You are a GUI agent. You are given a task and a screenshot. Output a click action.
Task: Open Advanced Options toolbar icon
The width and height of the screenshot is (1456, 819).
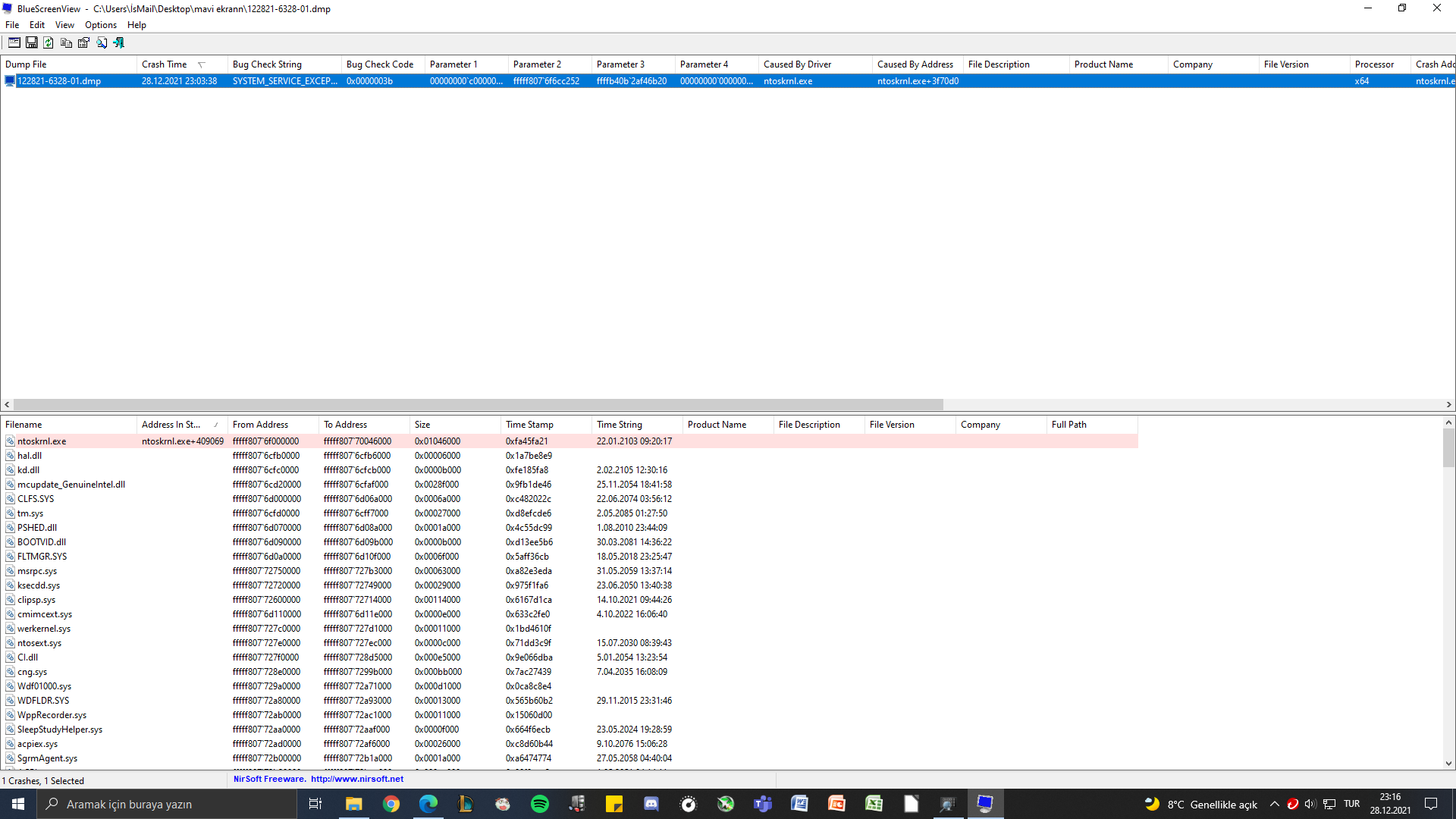pyautogui.click(x=14, y=43)
